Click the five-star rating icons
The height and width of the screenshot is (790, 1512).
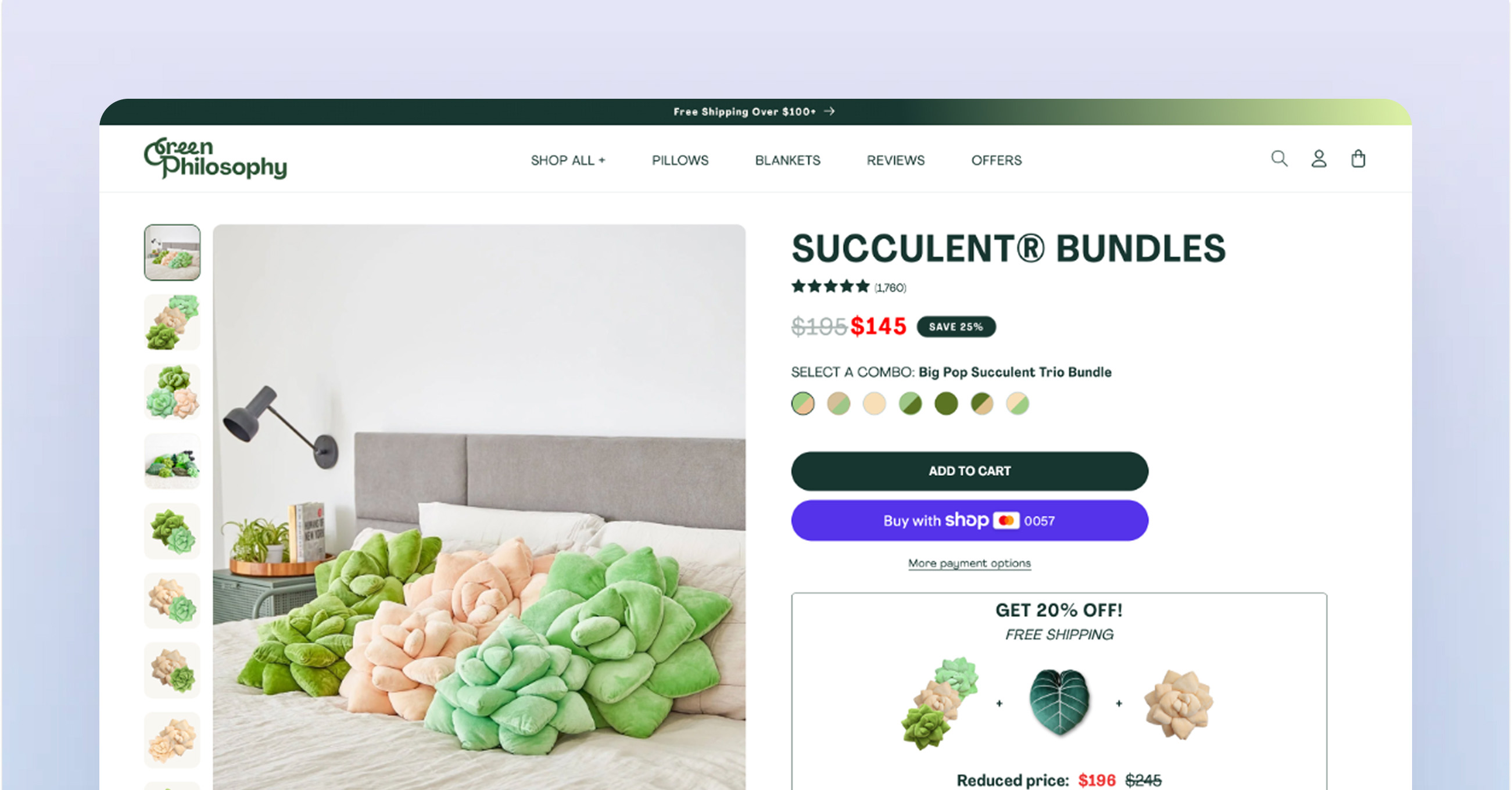coord(830,287)
